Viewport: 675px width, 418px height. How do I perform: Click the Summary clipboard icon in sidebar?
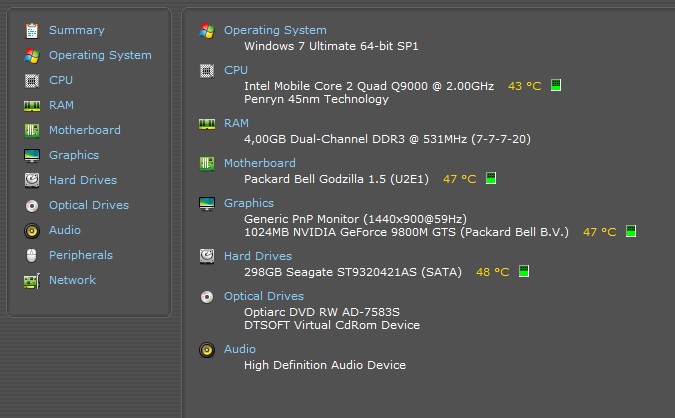[32, 31]
